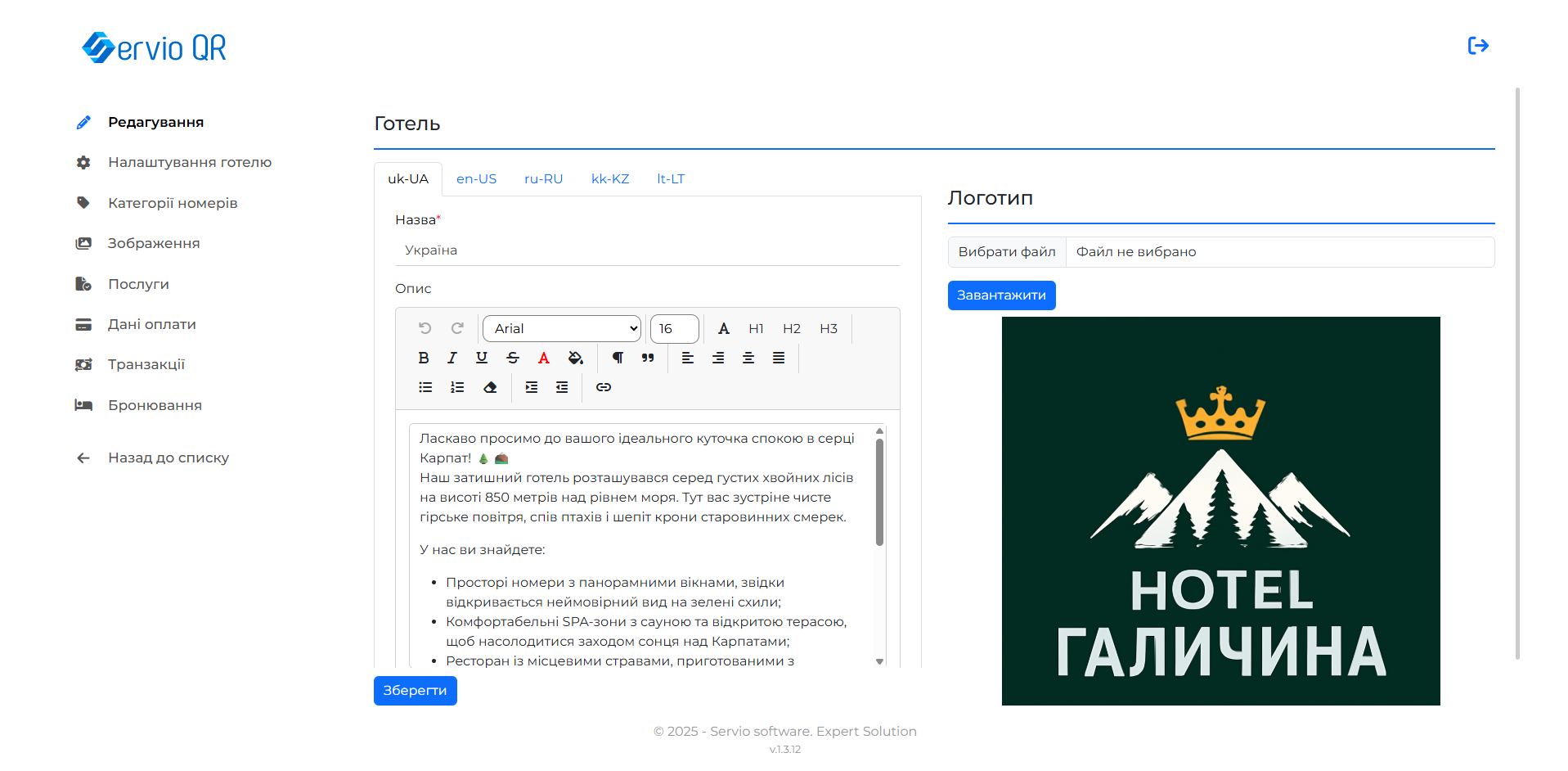Click the logout icon in the header
1568x771 pixels.
[1477, 46]
